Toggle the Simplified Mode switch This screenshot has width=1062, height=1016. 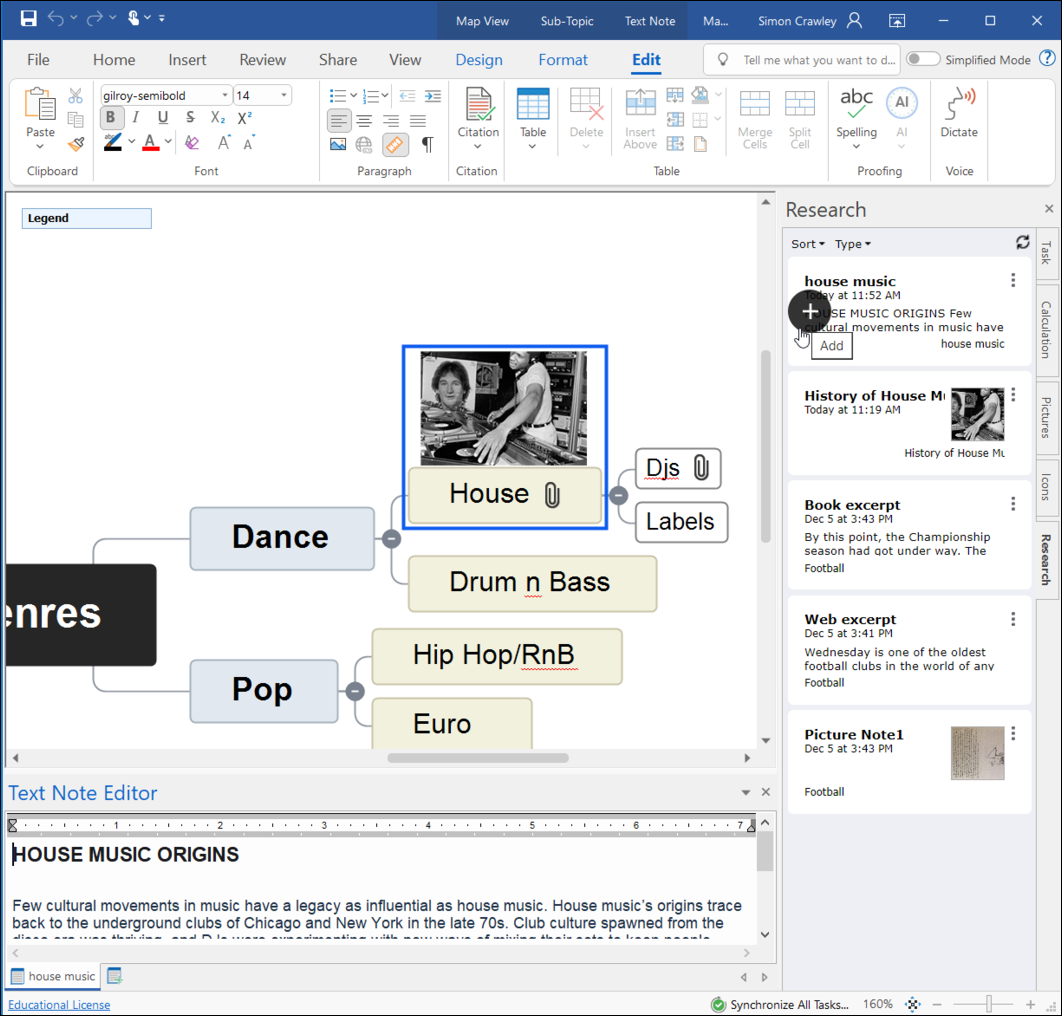coord(922,59)
